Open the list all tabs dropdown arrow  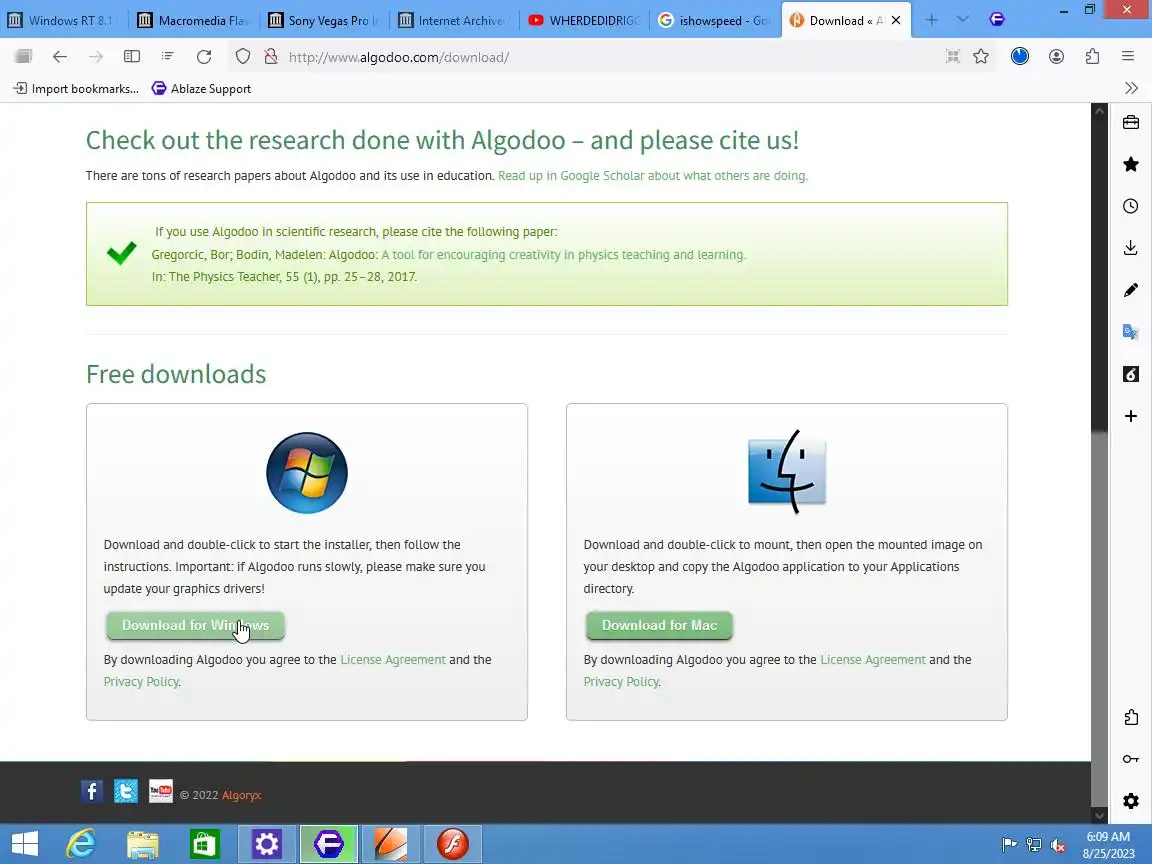point(963,20)
